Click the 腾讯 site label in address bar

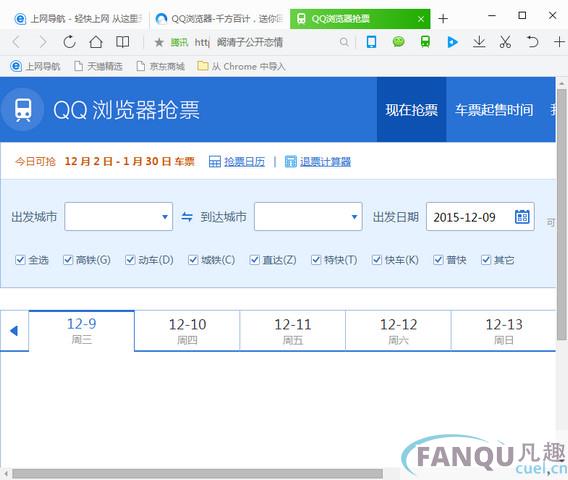179,43
